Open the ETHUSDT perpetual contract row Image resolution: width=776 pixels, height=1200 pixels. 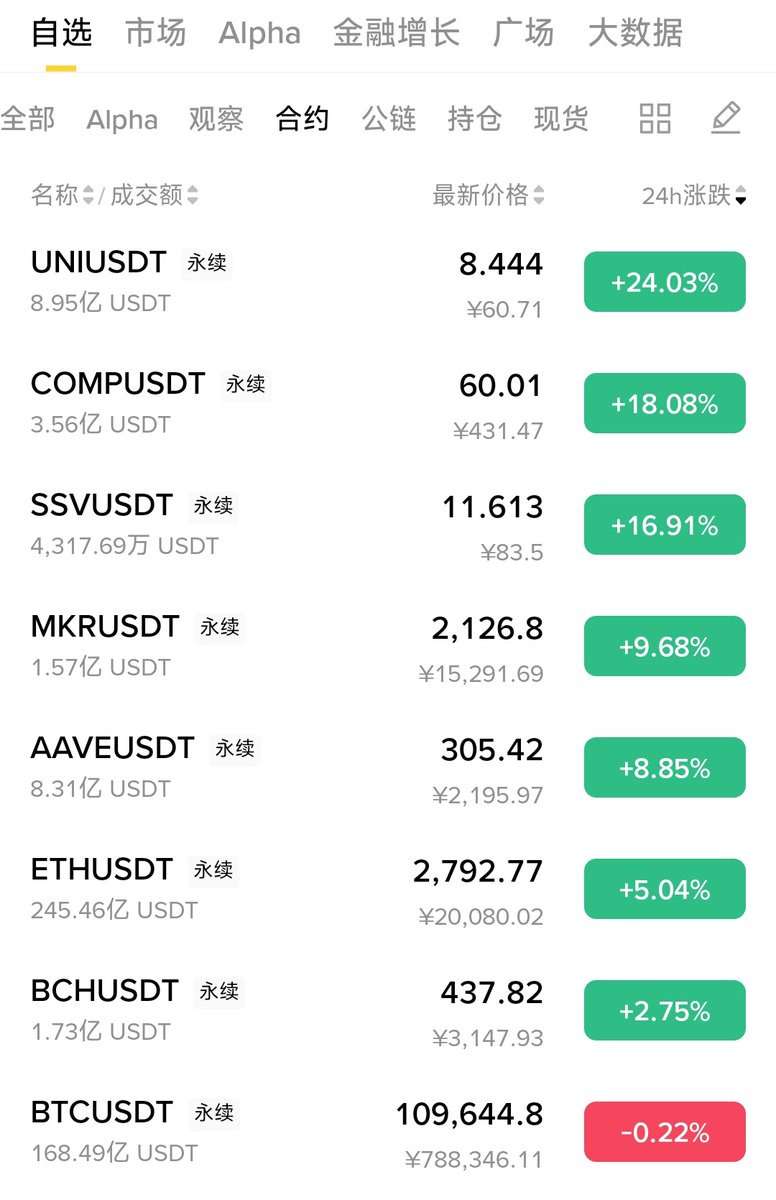point(388,889)
